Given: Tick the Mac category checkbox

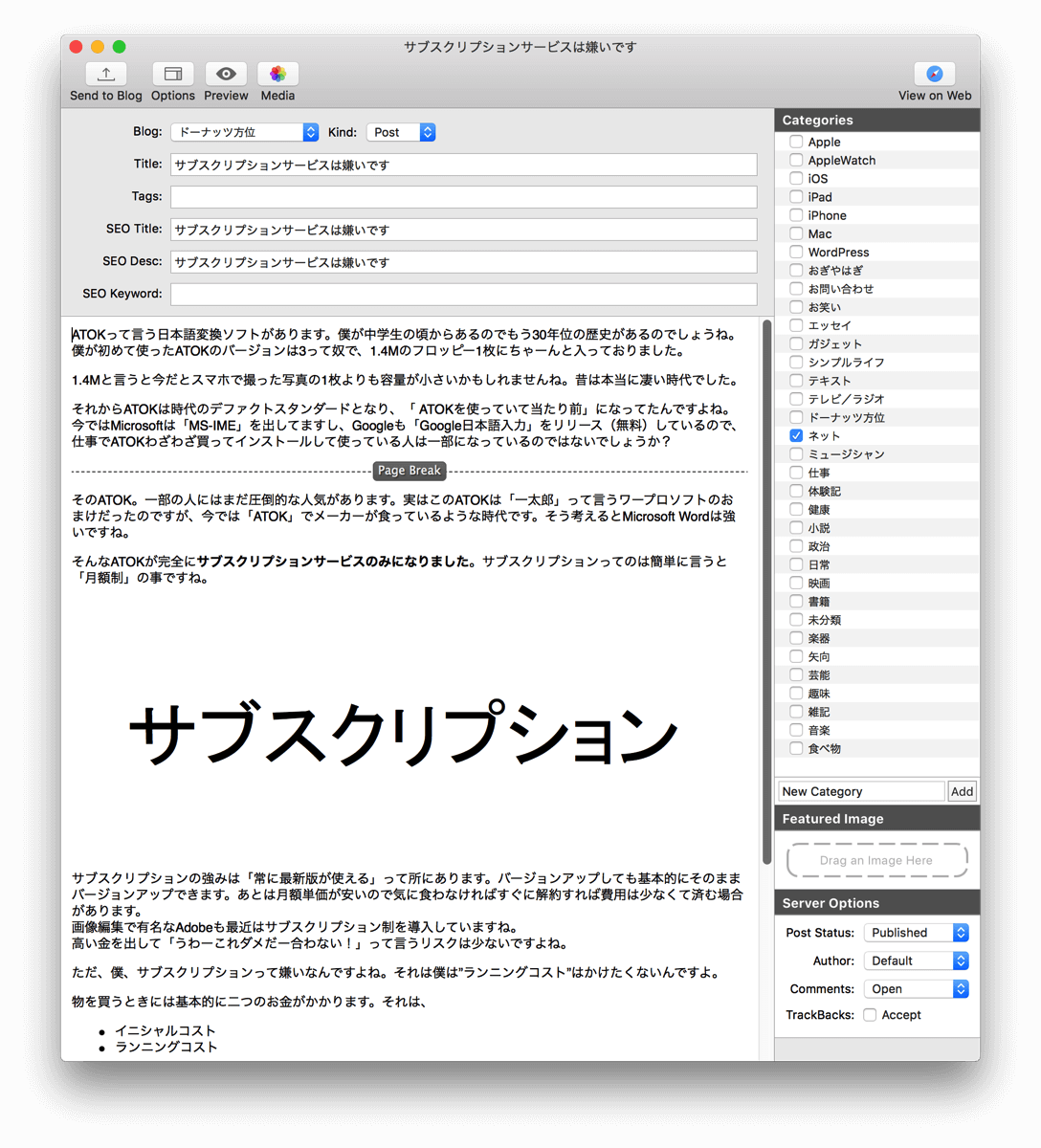Looking at the screenshot, I should [x=796, y=233].
